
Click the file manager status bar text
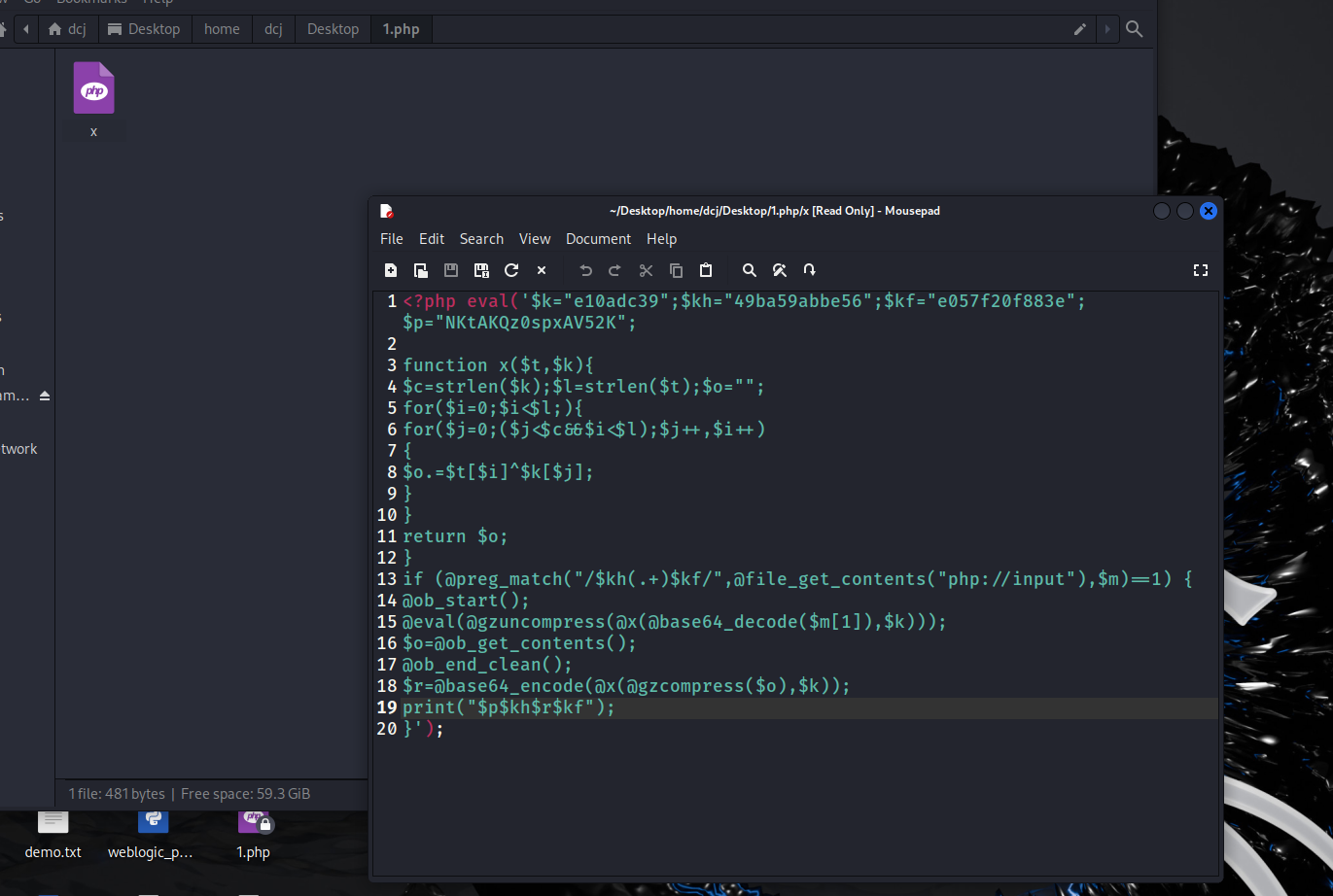tap(190, 794)
